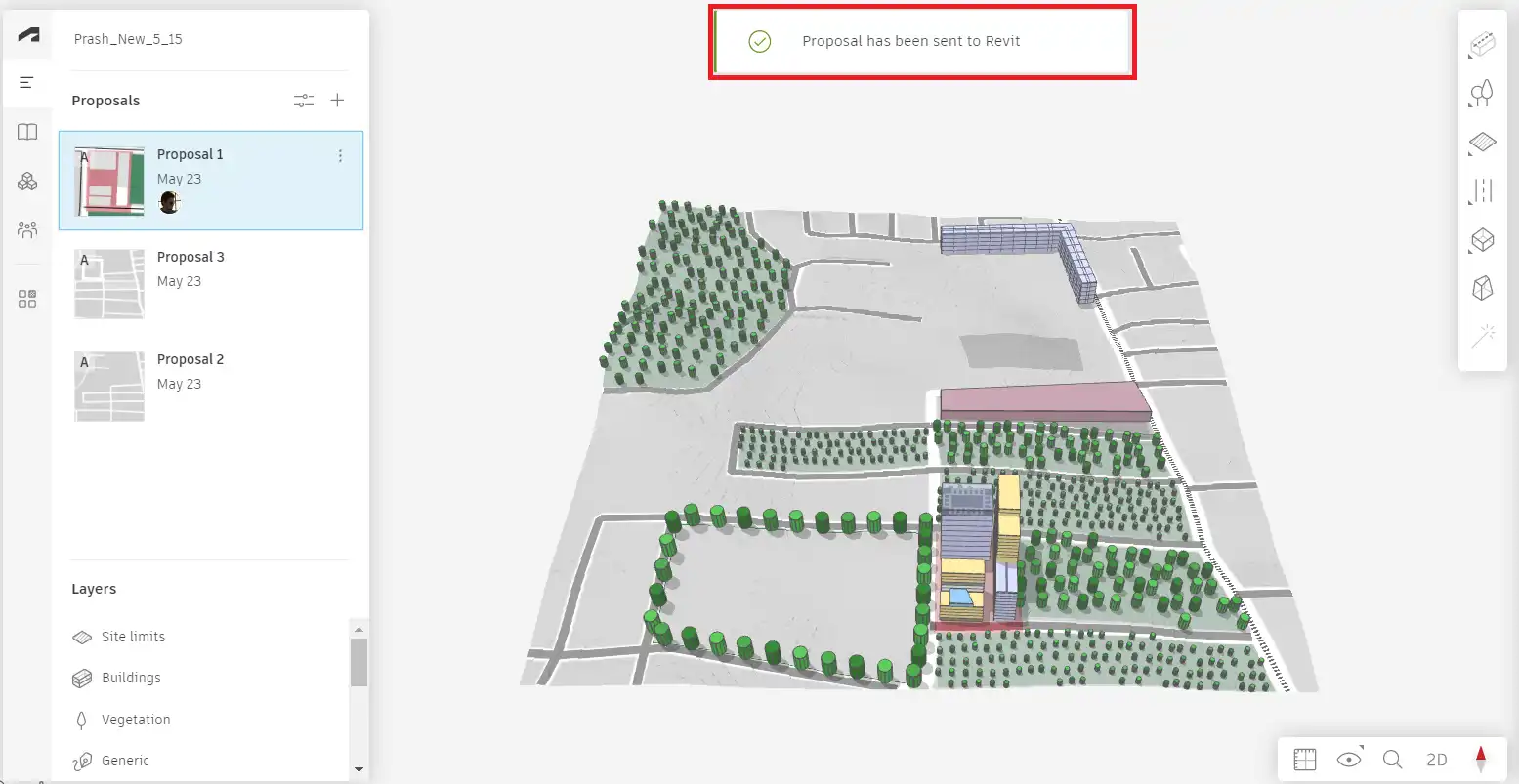The image size is (1519, 784).
Task: Open the stacked cubes sidebar panel
Action: click(x=27, y=181)
